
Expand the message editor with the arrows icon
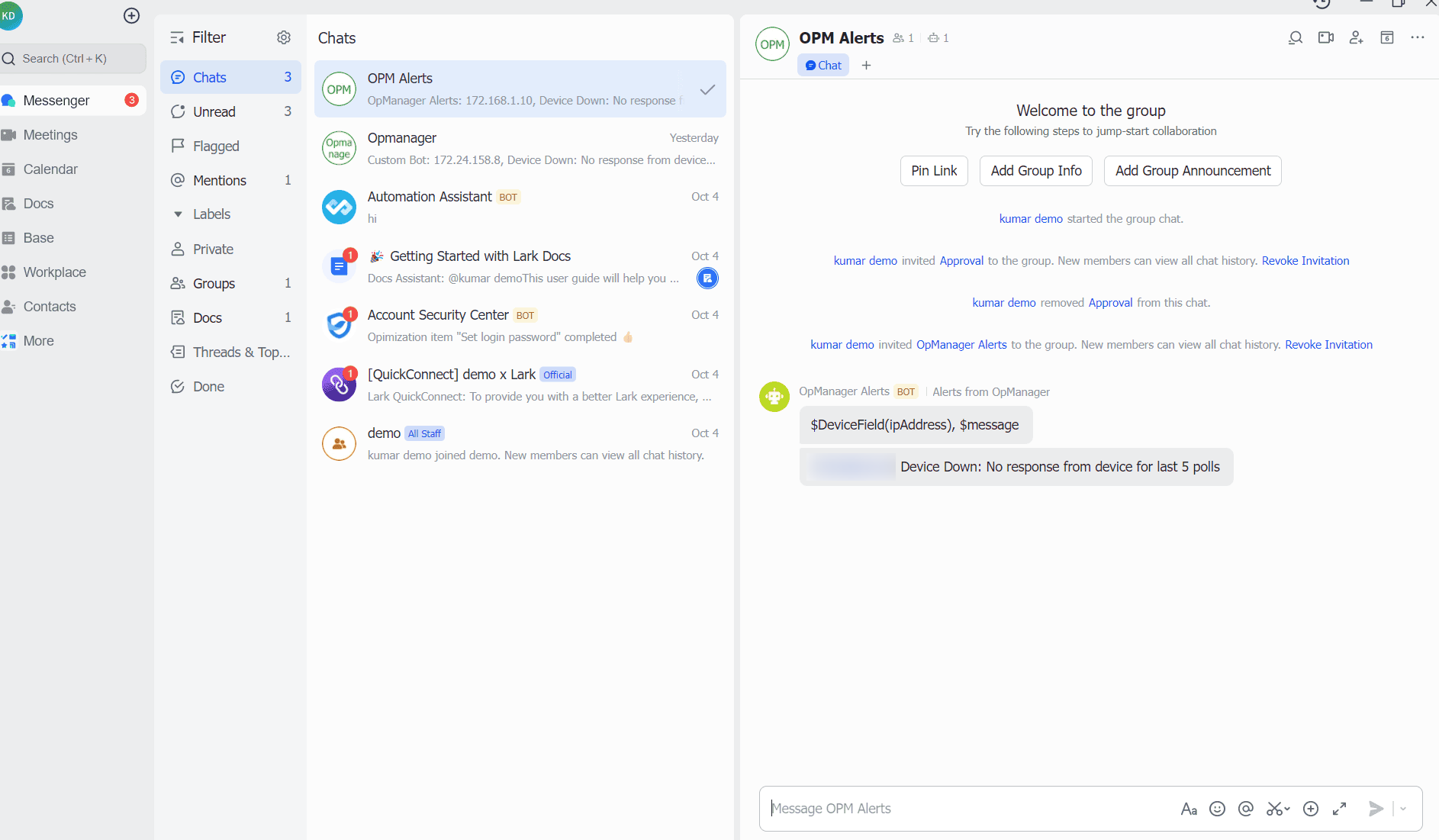[x=1340, y=808]
